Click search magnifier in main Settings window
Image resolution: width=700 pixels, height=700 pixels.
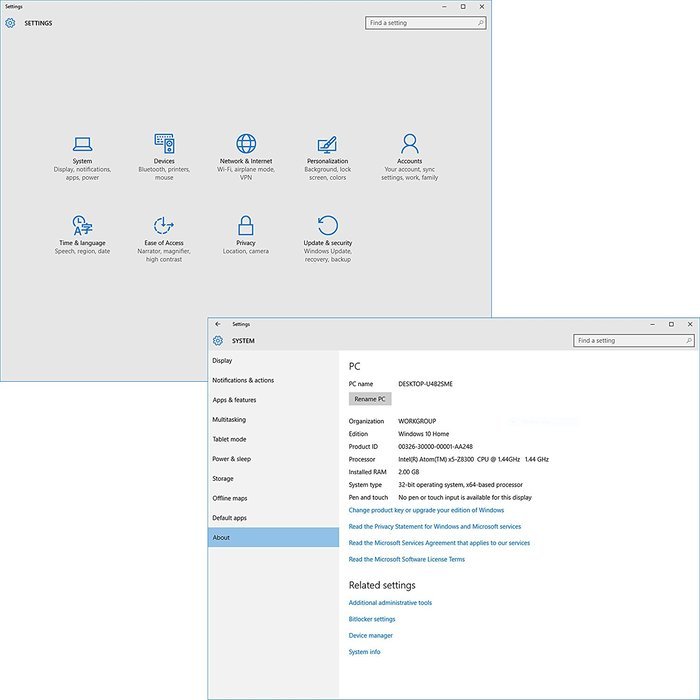point(480,23)
